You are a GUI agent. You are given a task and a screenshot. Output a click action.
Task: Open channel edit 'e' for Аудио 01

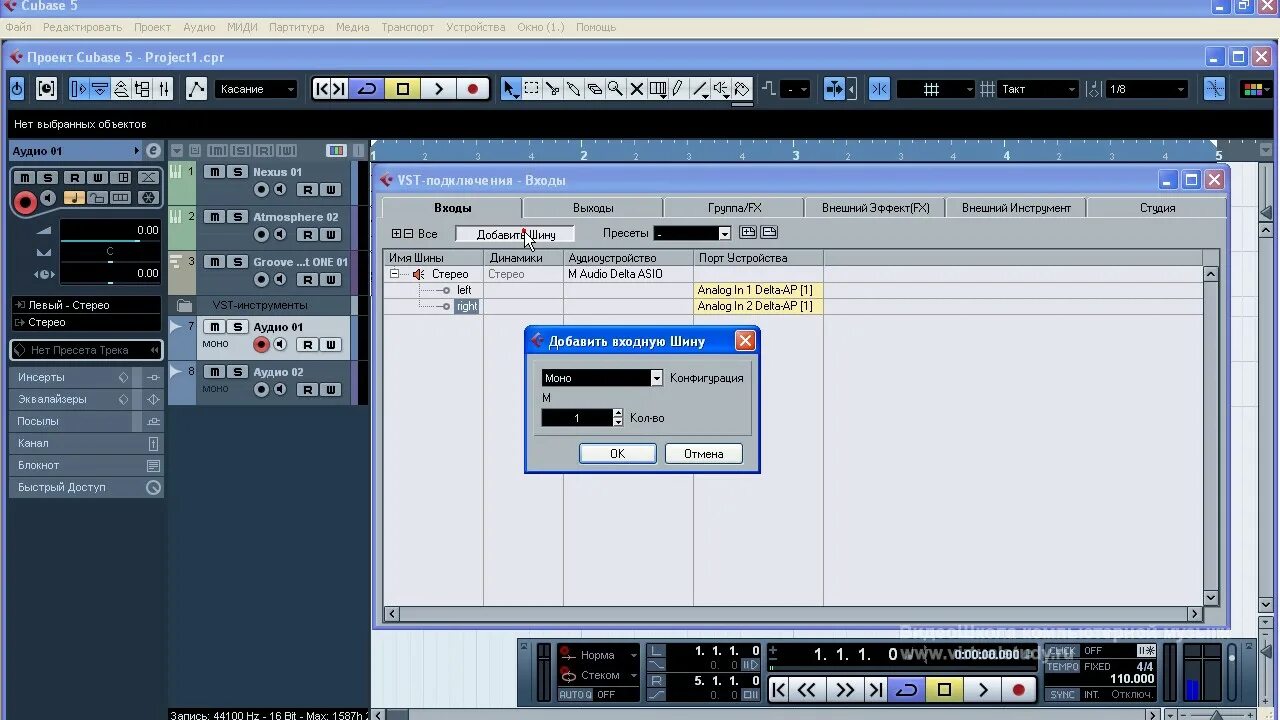(153, 151)
